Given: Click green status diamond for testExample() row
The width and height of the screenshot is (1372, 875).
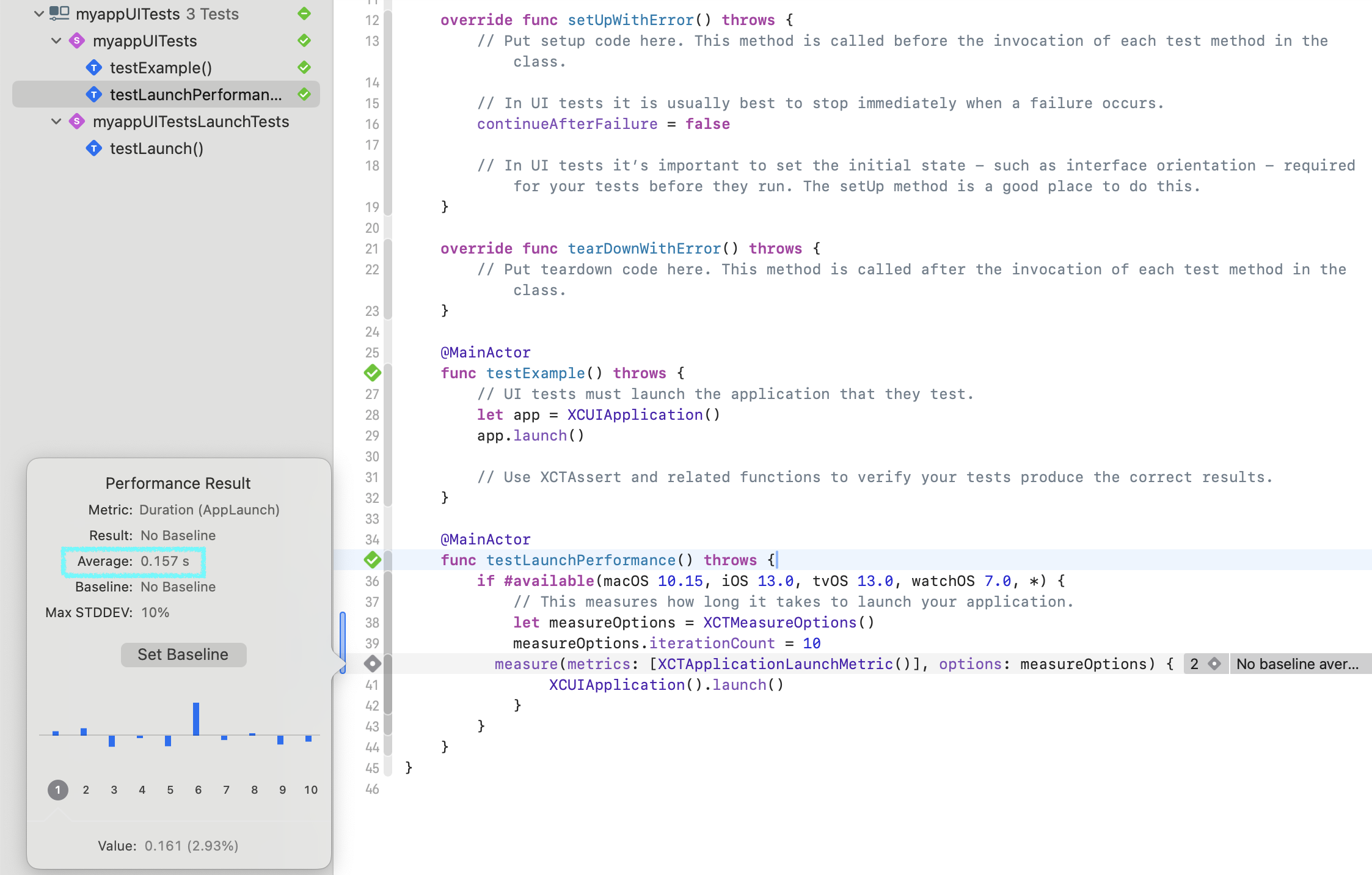Looking at the screenshot, I should (304, 68).
